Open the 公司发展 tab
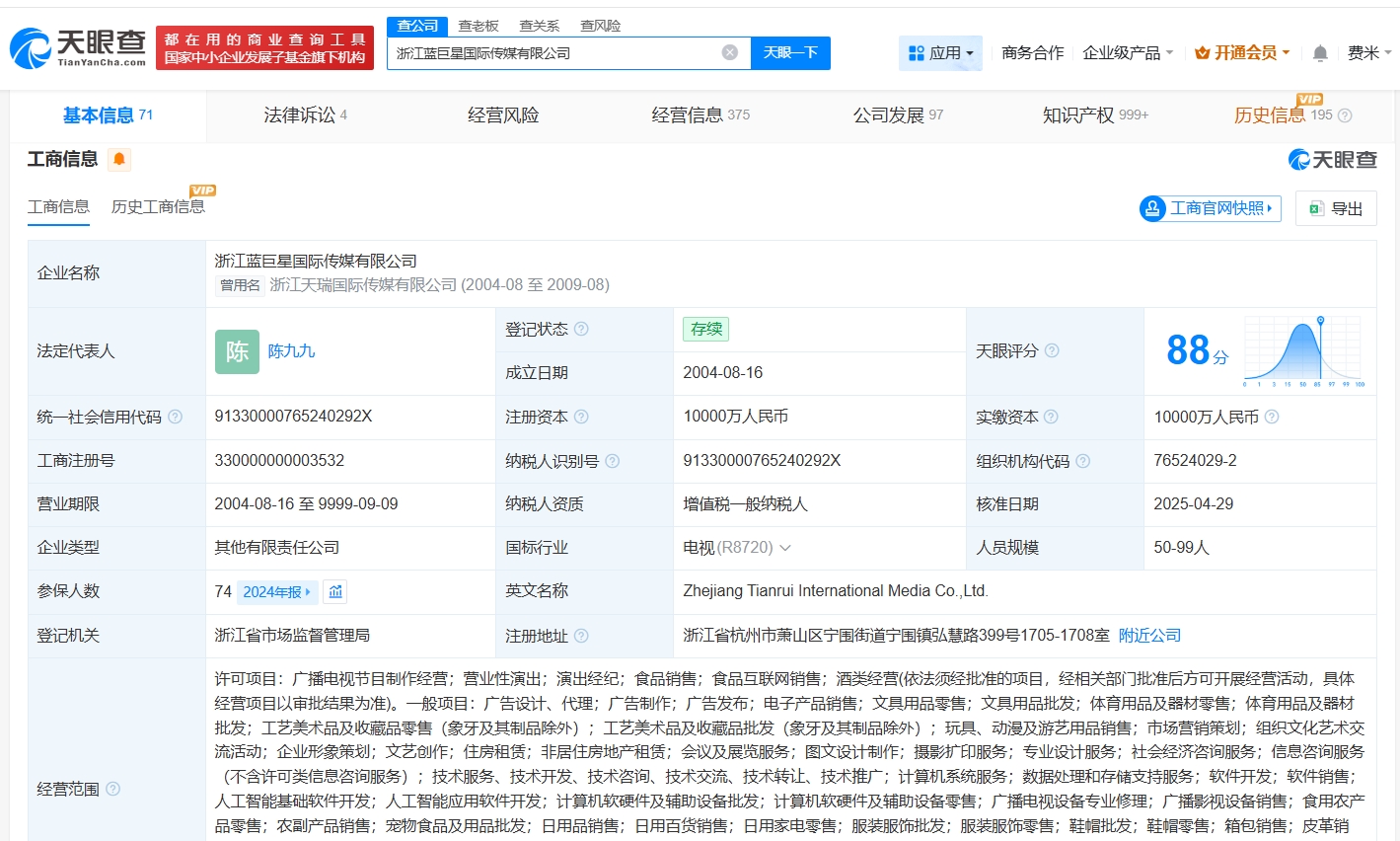 [898, 115]
